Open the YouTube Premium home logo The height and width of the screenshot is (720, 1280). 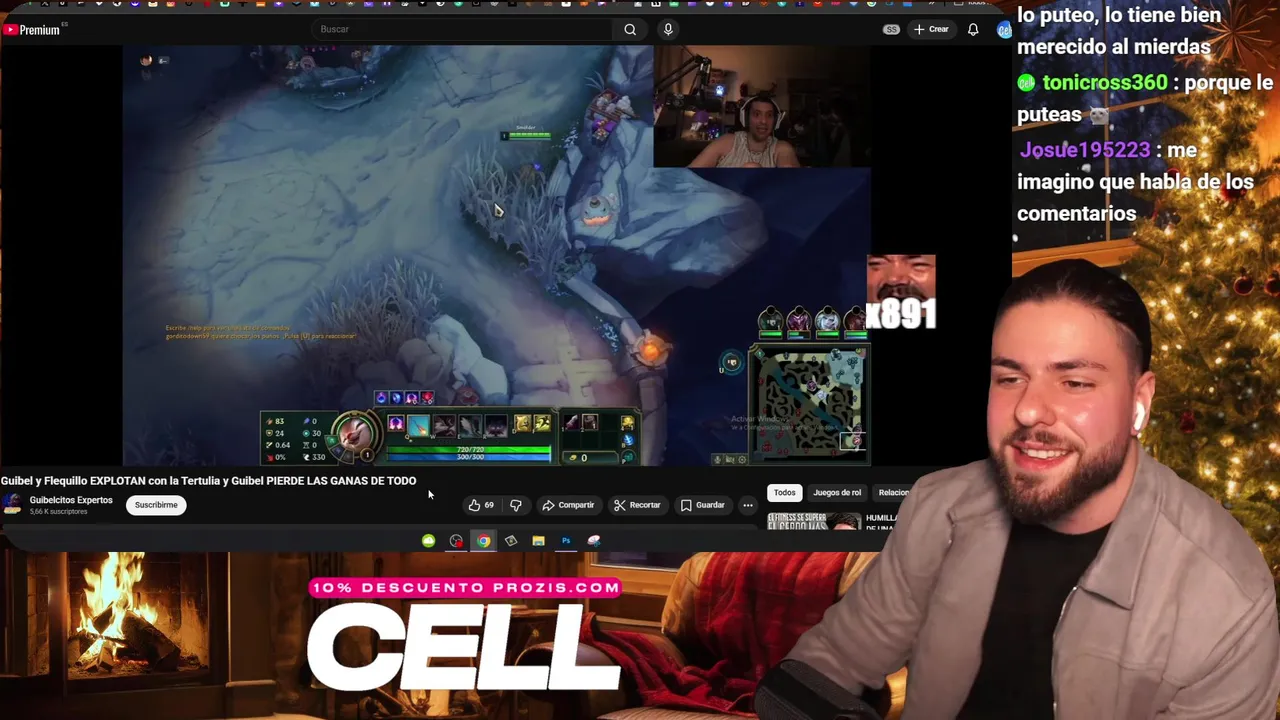coord(32,30)
